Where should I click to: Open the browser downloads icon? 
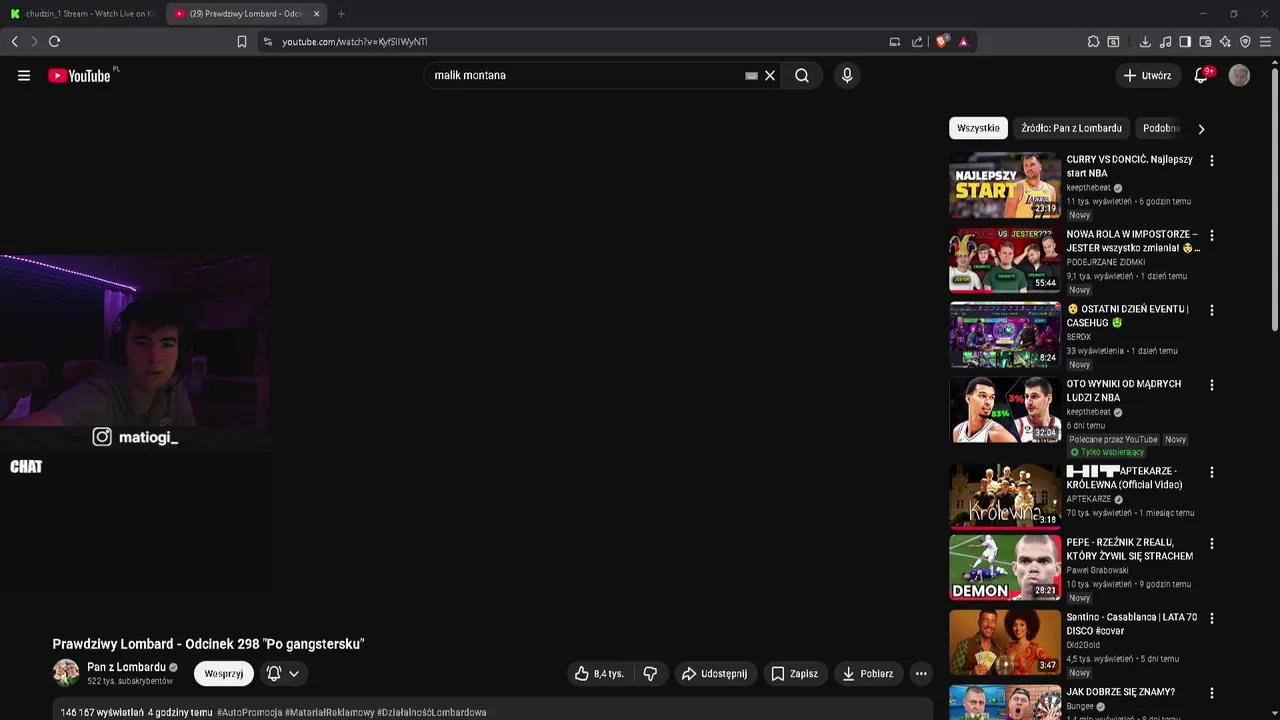coord(1145,42)
